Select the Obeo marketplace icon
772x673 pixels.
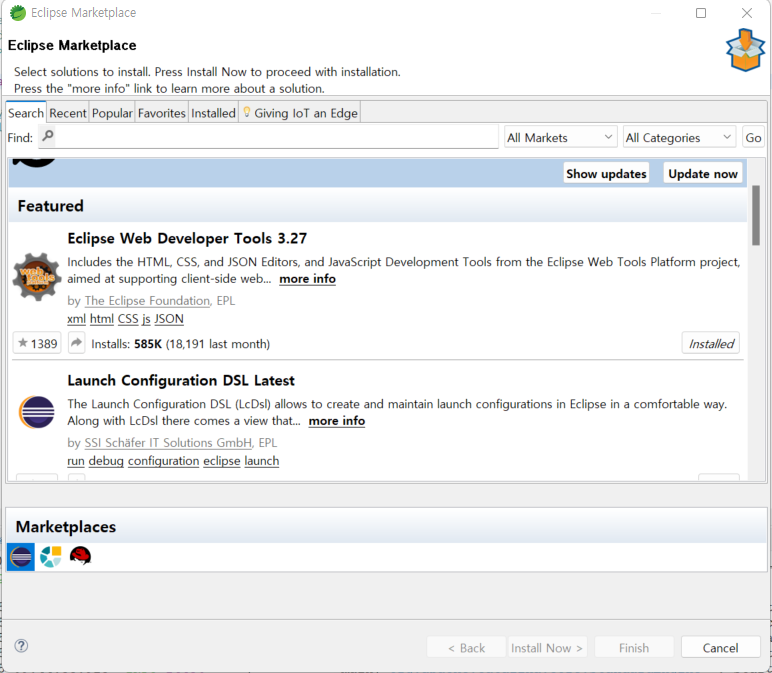(51, 557)
